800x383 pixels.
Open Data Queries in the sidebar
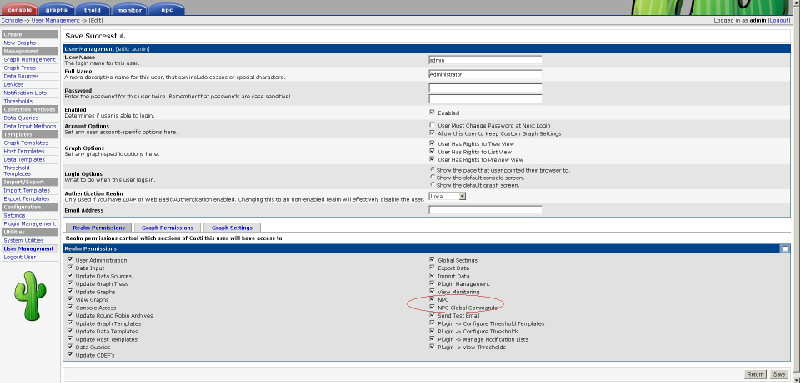tap(21, 118)
